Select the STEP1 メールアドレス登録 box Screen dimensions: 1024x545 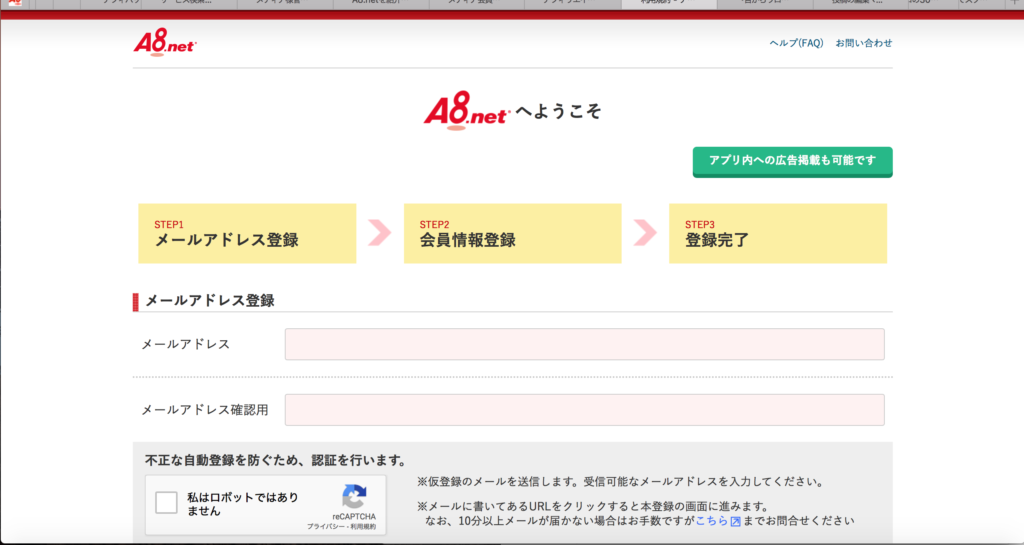pyautogui.click(x=247, y=233)
